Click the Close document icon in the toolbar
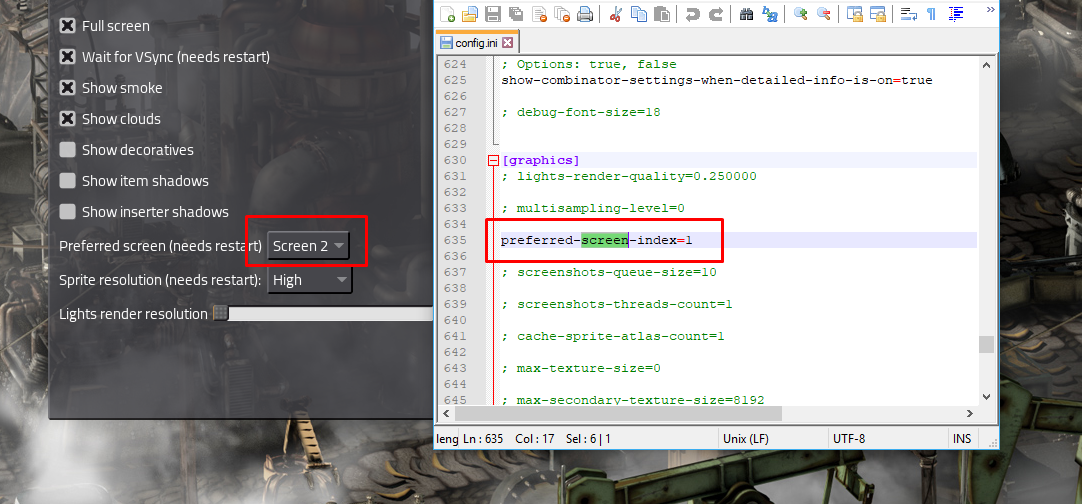 click(539, 14)
